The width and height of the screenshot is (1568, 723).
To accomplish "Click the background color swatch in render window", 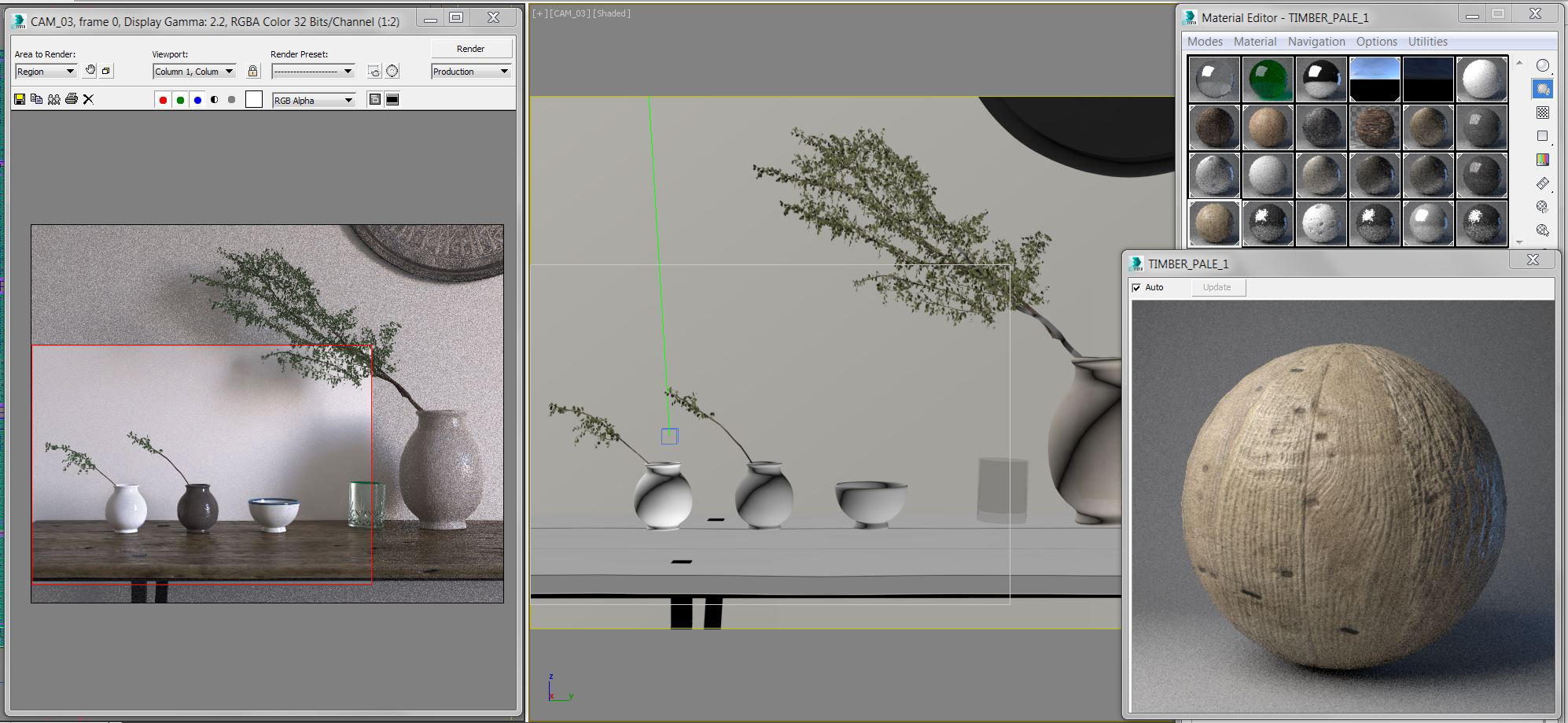I will 253,99.
